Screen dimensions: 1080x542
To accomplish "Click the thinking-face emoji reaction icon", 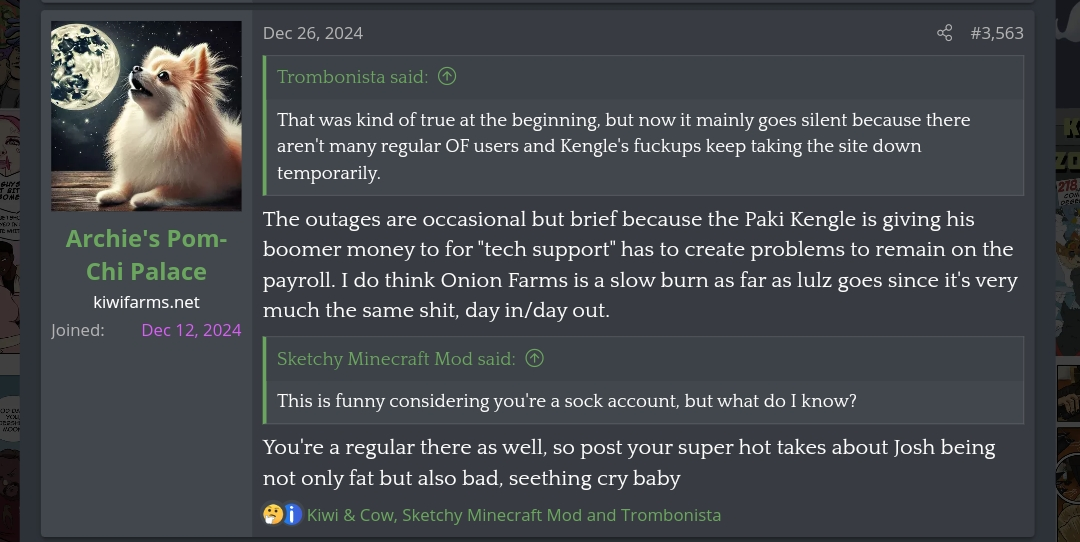I will (273, 515).
